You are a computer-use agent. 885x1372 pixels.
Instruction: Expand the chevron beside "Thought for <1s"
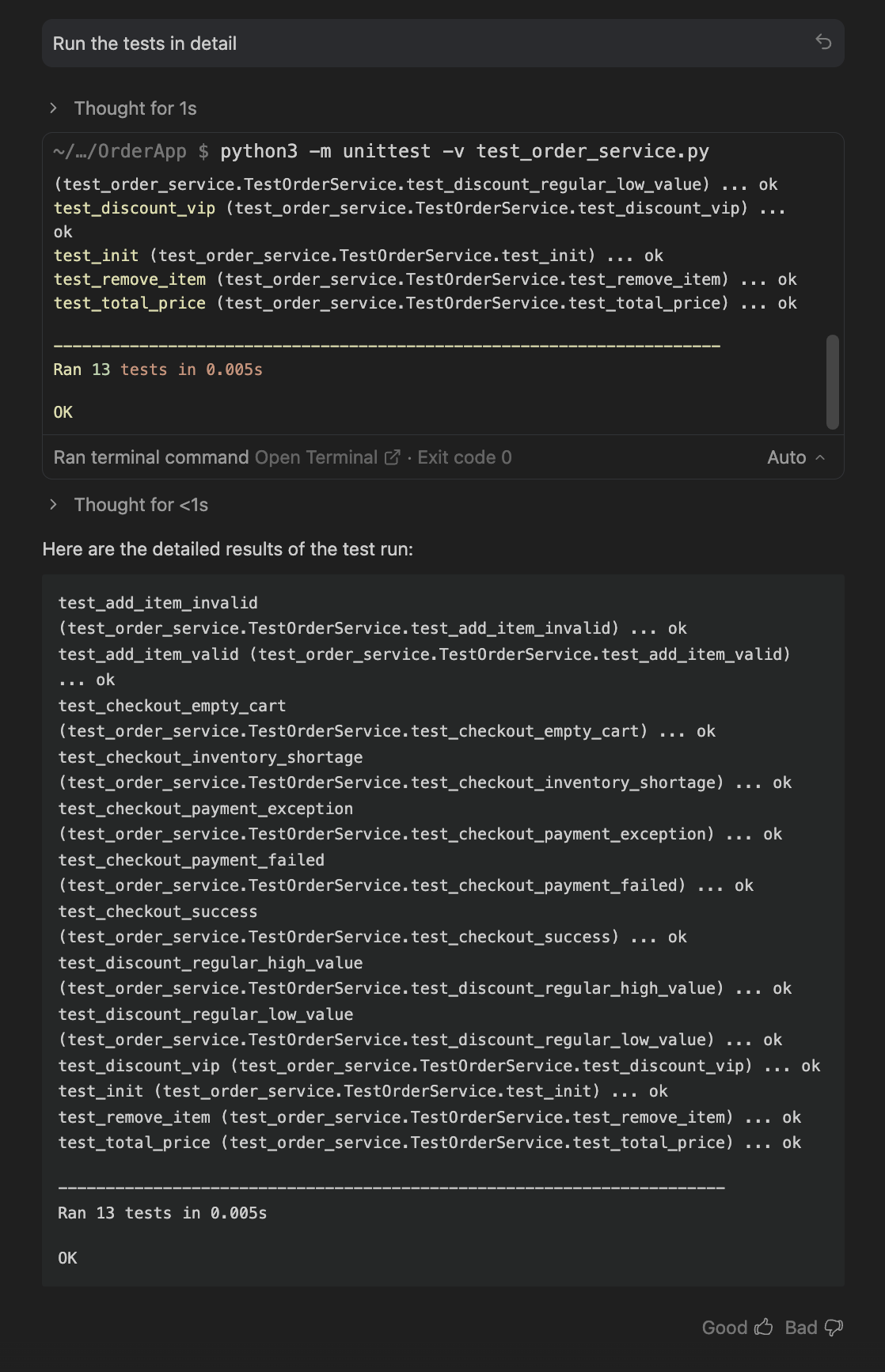[54, 505]
